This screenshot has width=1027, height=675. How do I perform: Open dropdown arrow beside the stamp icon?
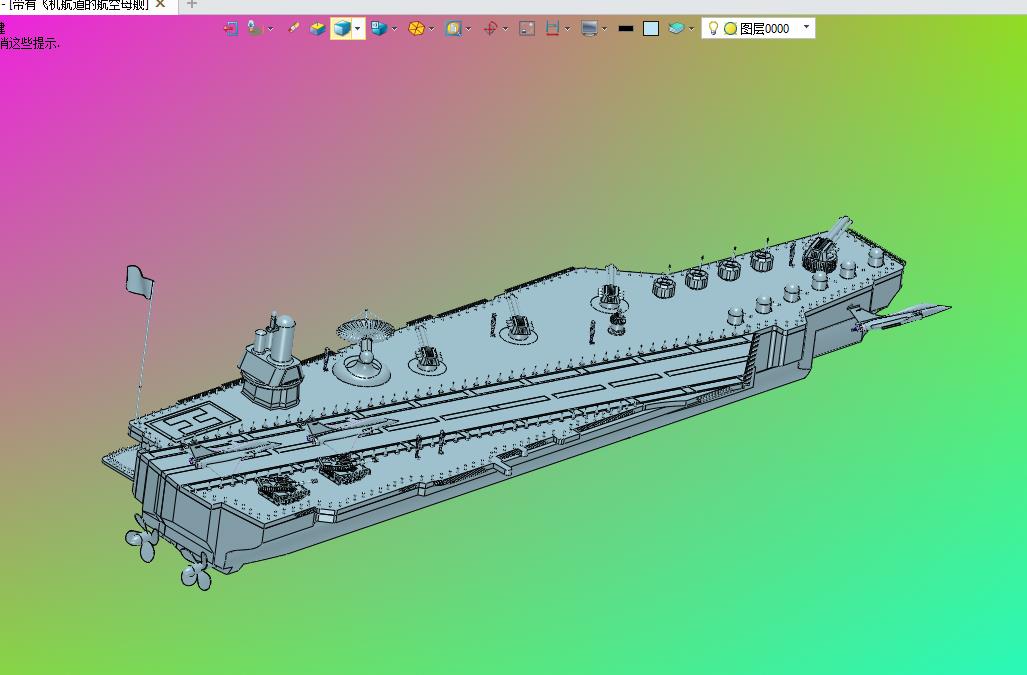click(x=271, y=29)
